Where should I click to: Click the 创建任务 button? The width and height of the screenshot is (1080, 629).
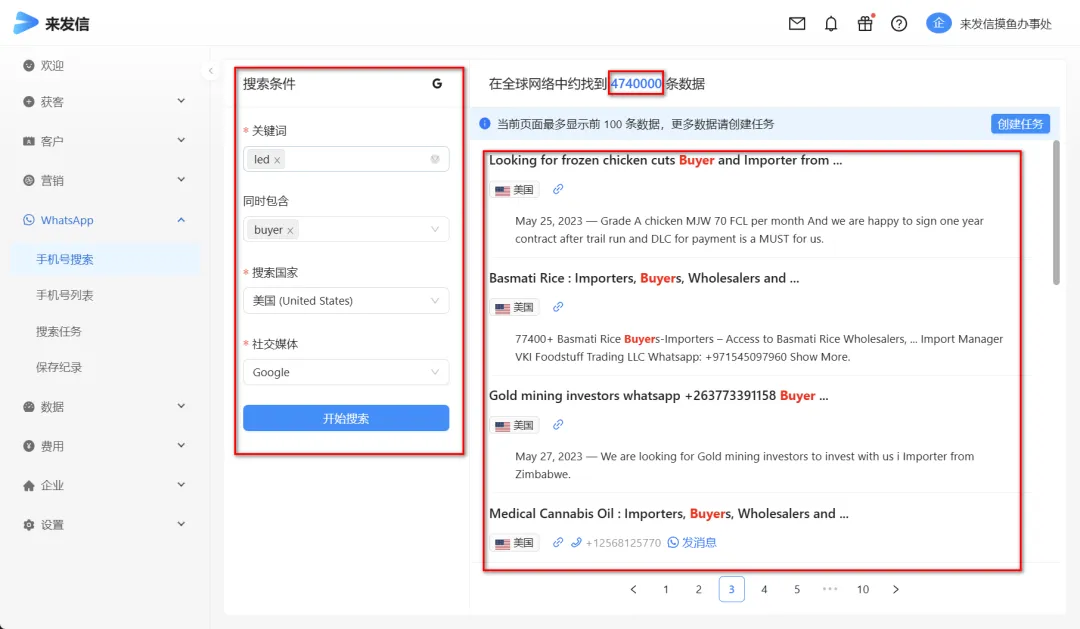coord(1020,124)
